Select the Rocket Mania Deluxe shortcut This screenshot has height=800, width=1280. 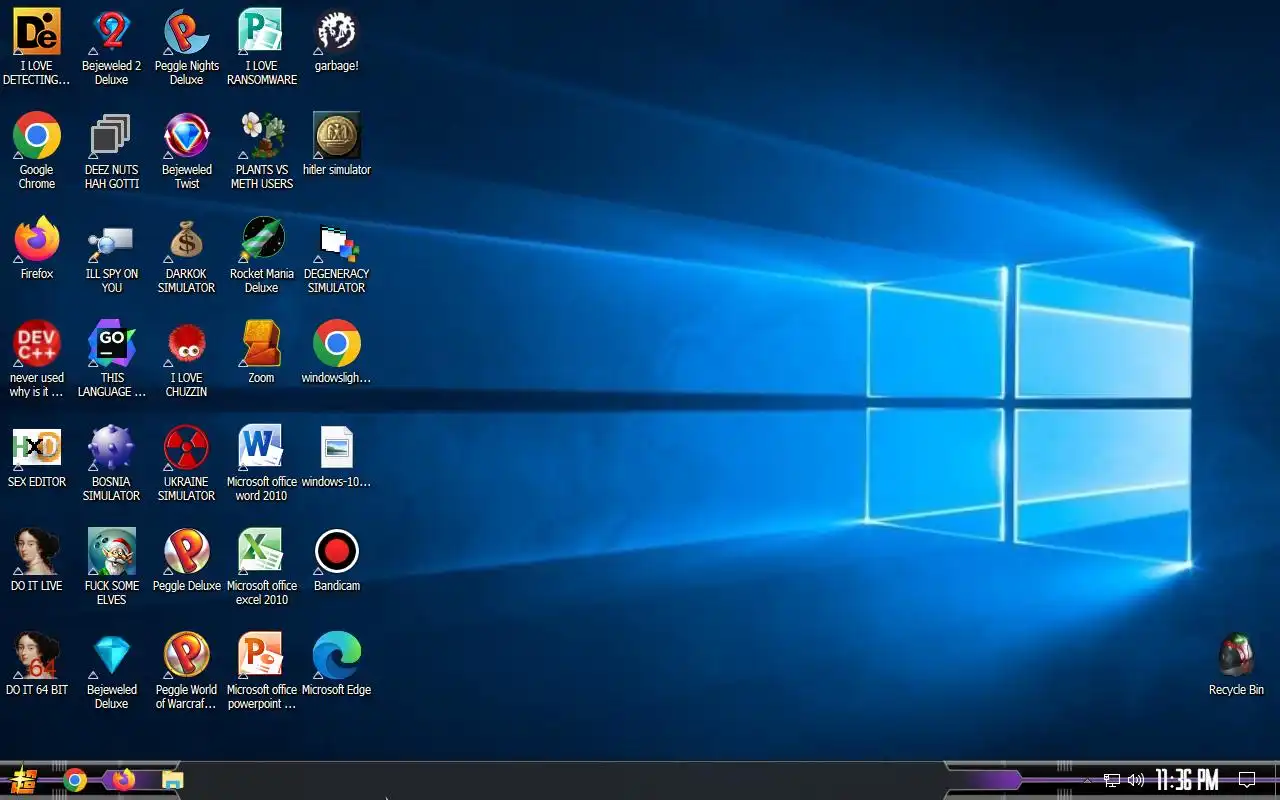pos(262,255)
